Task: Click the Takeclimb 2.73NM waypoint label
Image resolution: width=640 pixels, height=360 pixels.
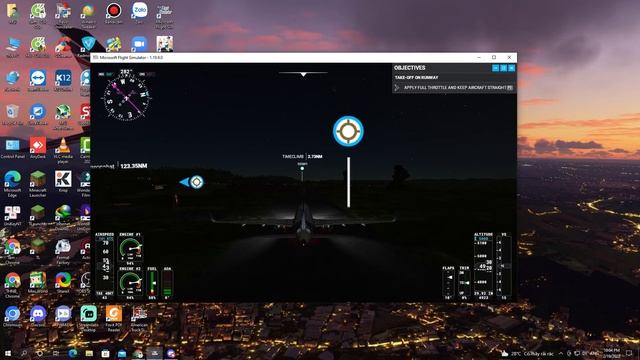Action: click(x=302, y=156)
